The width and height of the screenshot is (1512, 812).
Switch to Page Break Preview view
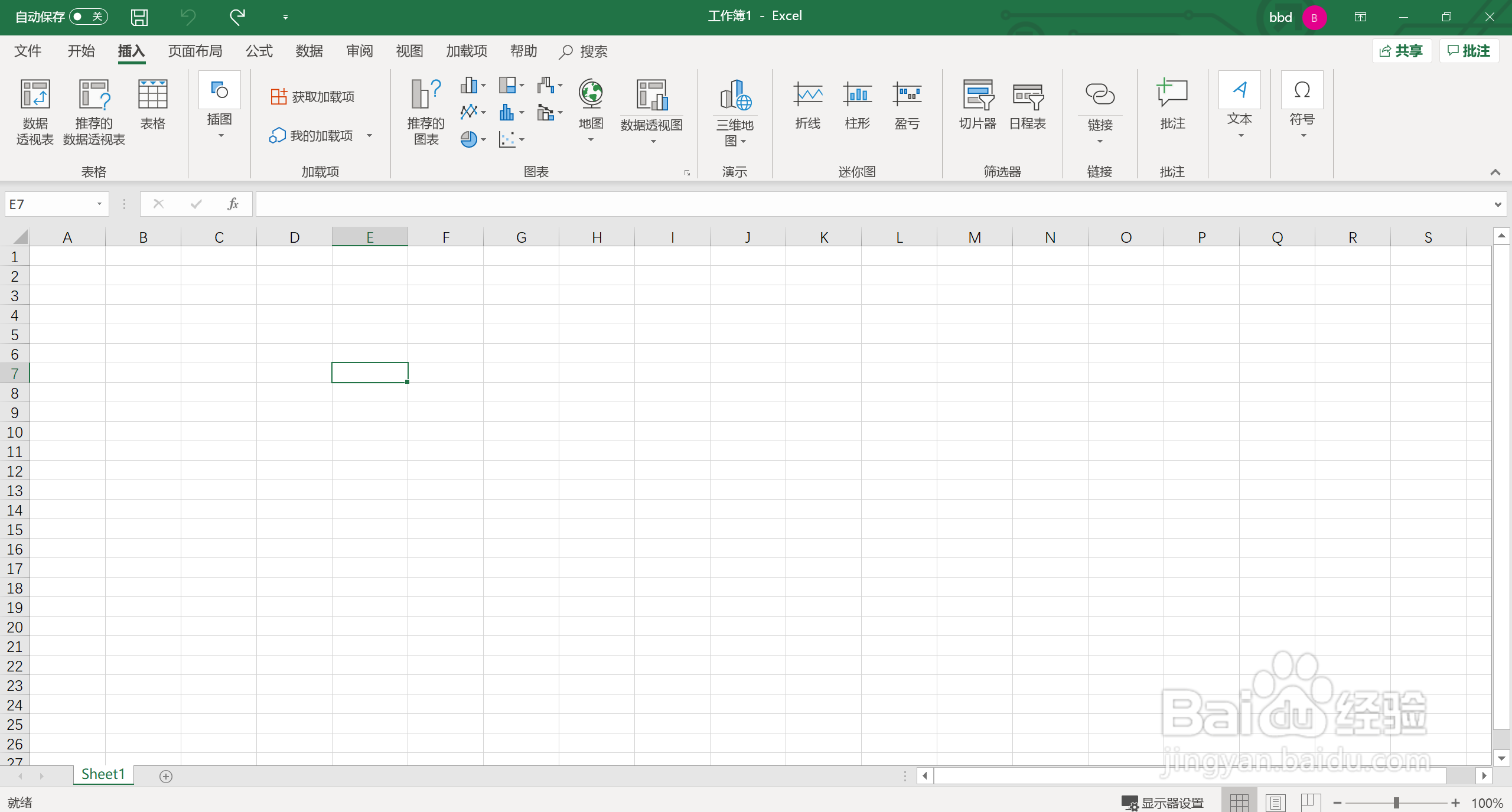[x=1310, y=803]
